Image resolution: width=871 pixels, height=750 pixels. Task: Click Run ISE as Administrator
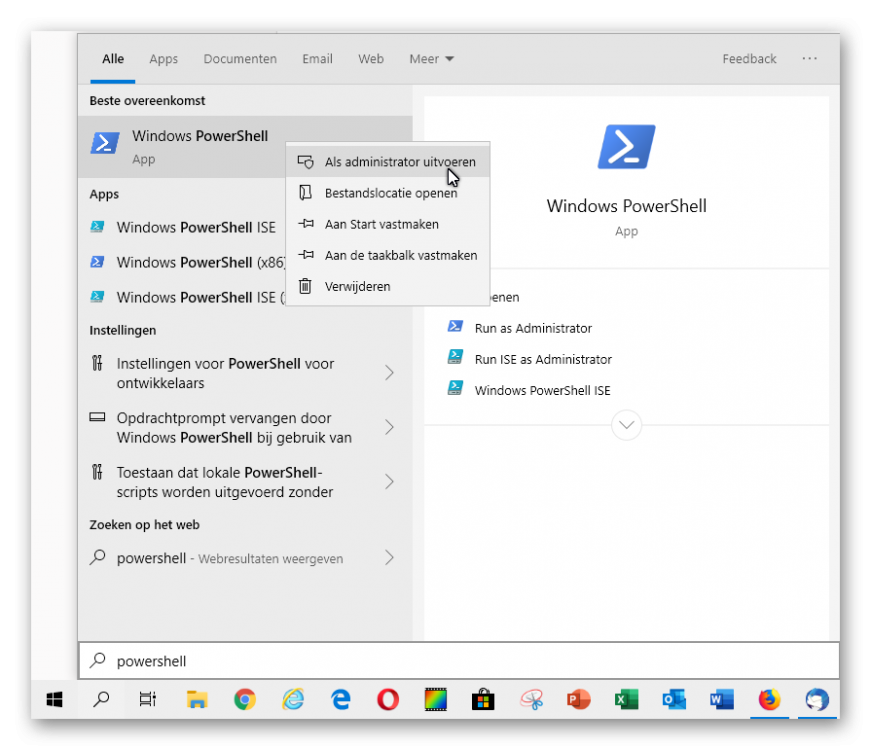(x=543, y=359)
